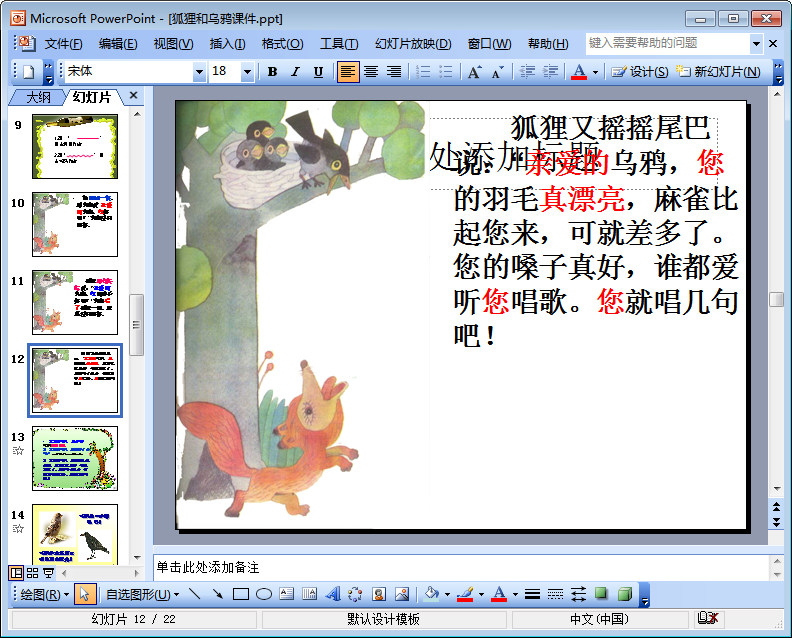
Task: Open the 窗口(W) menu
Action: (489, 44)
